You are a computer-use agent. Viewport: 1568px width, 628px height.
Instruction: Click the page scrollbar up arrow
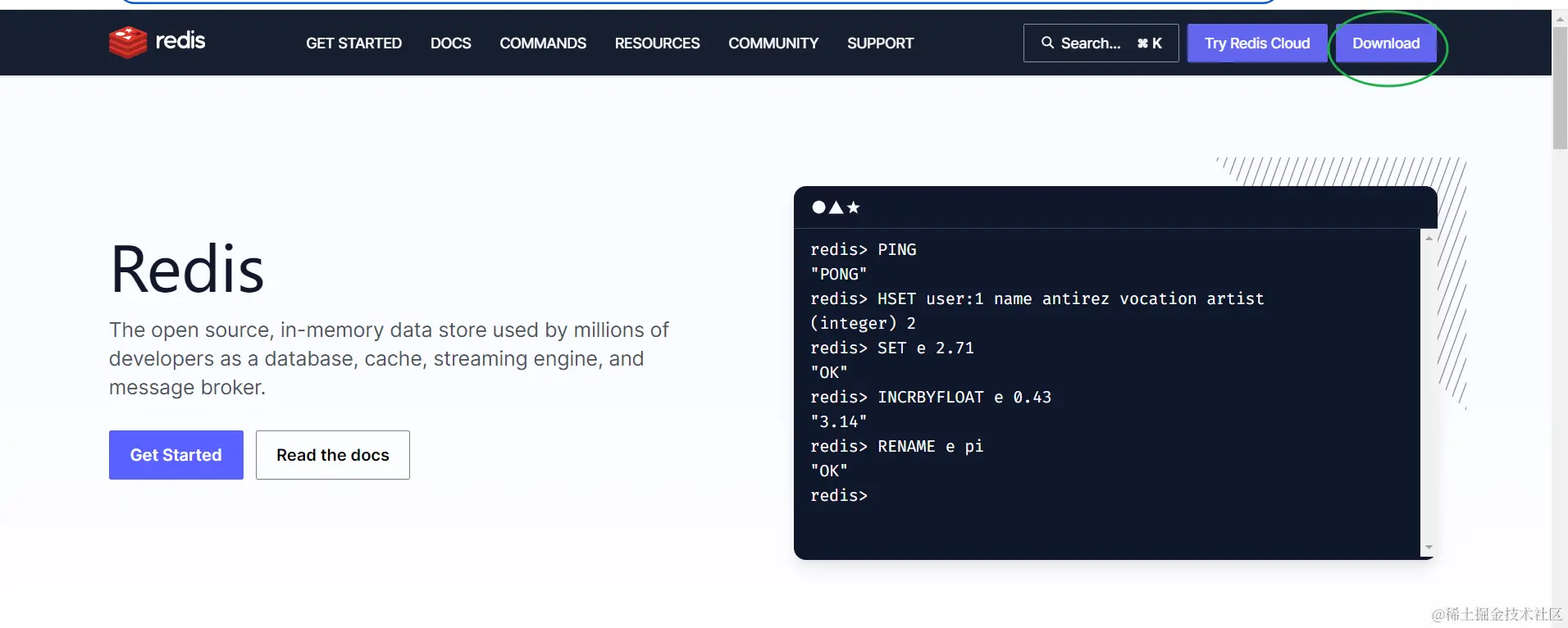1560,18
